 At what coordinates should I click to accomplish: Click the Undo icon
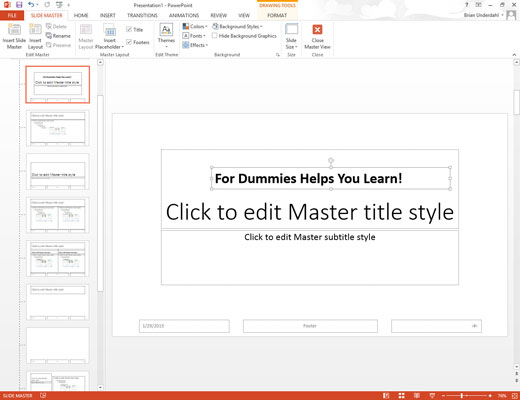point(31,5)
